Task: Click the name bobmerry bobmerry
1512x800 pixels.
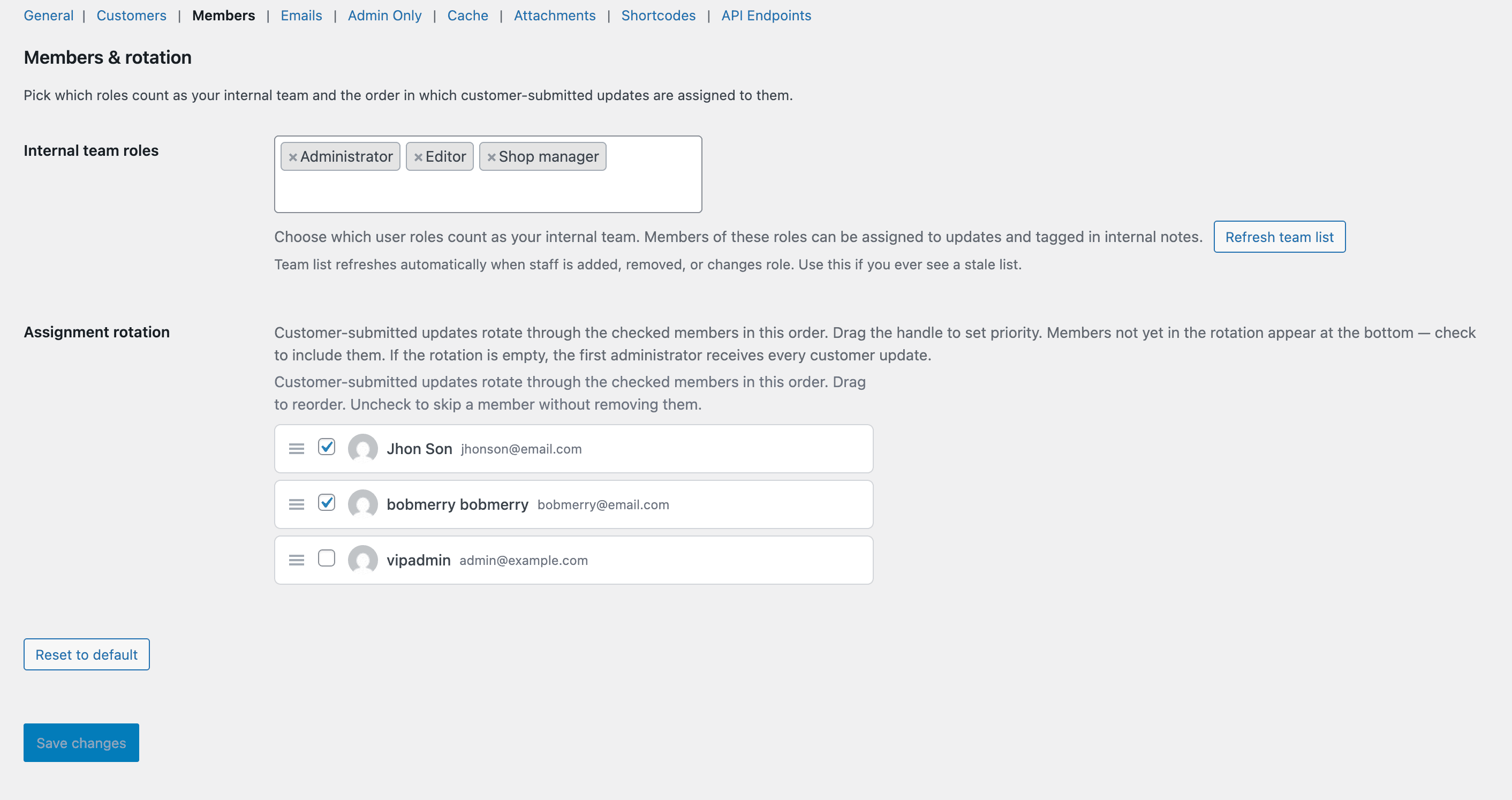Action: pyautogui.click(x=457, y=505)
